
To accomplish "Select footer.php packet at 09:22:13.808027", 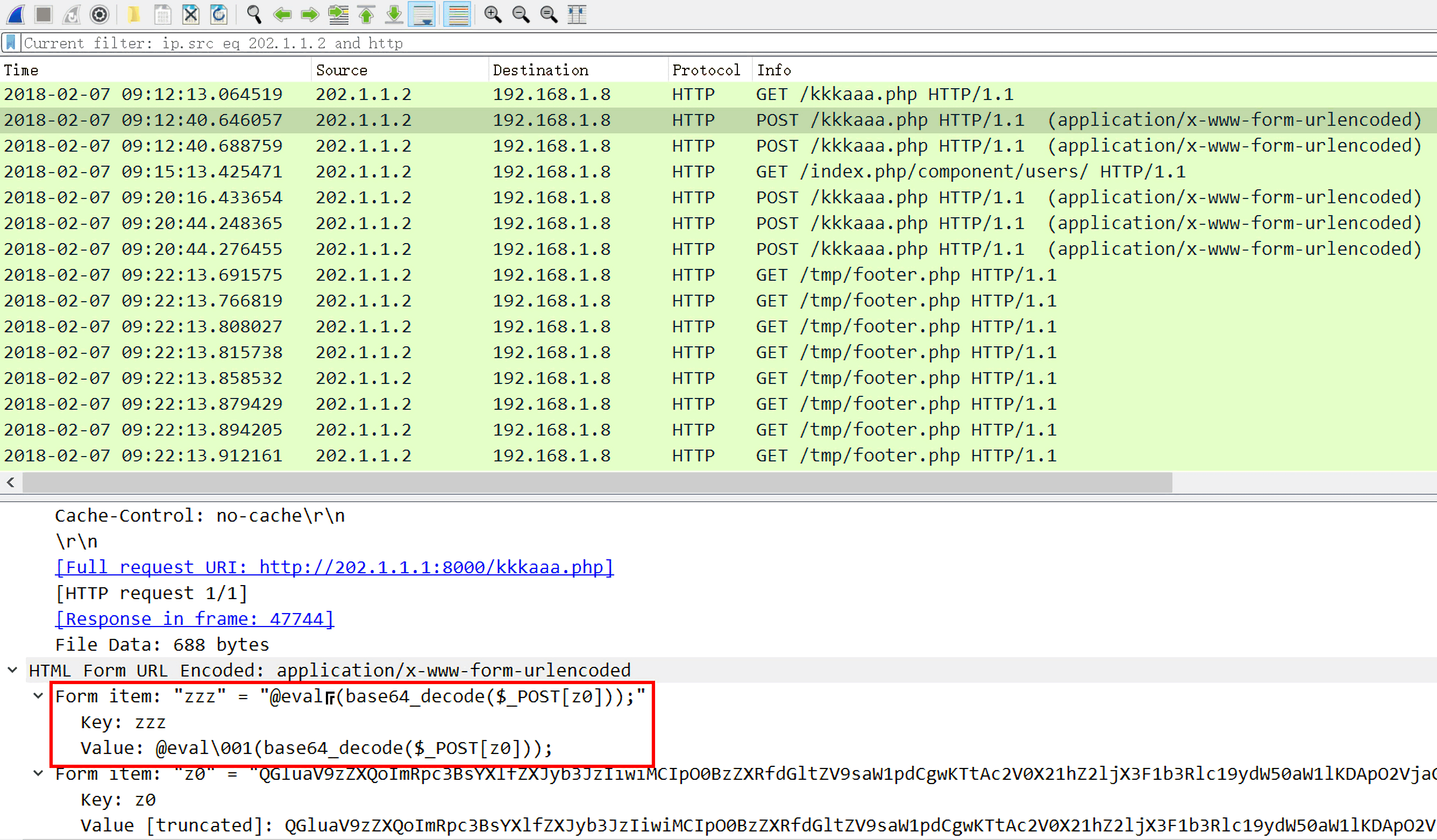I will pos(718,326).
